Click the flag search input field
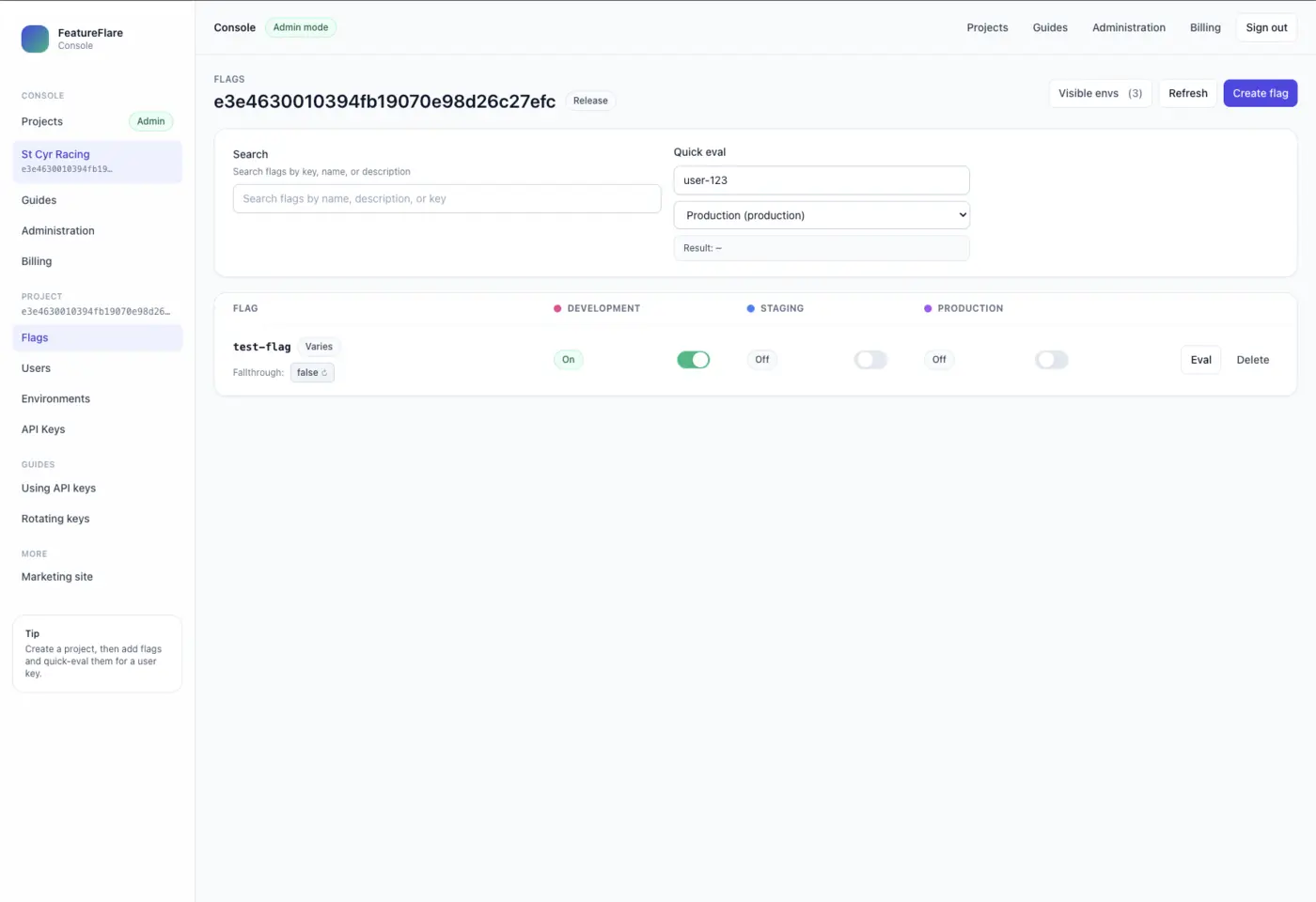The width and height of the screenshot is (1316, 902). coord(446,198)
